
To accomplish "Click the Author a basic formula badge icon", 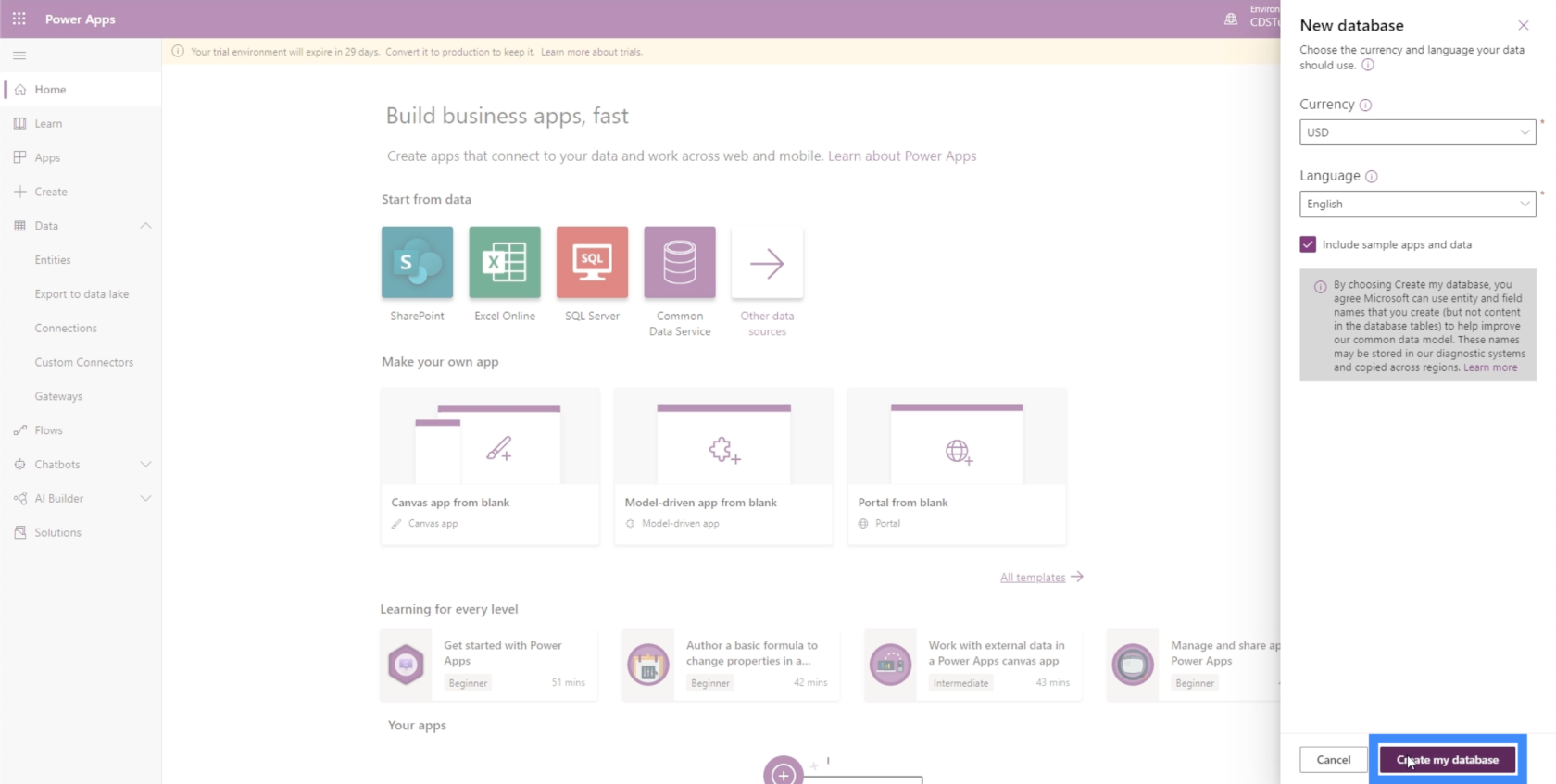I will 648,665.
